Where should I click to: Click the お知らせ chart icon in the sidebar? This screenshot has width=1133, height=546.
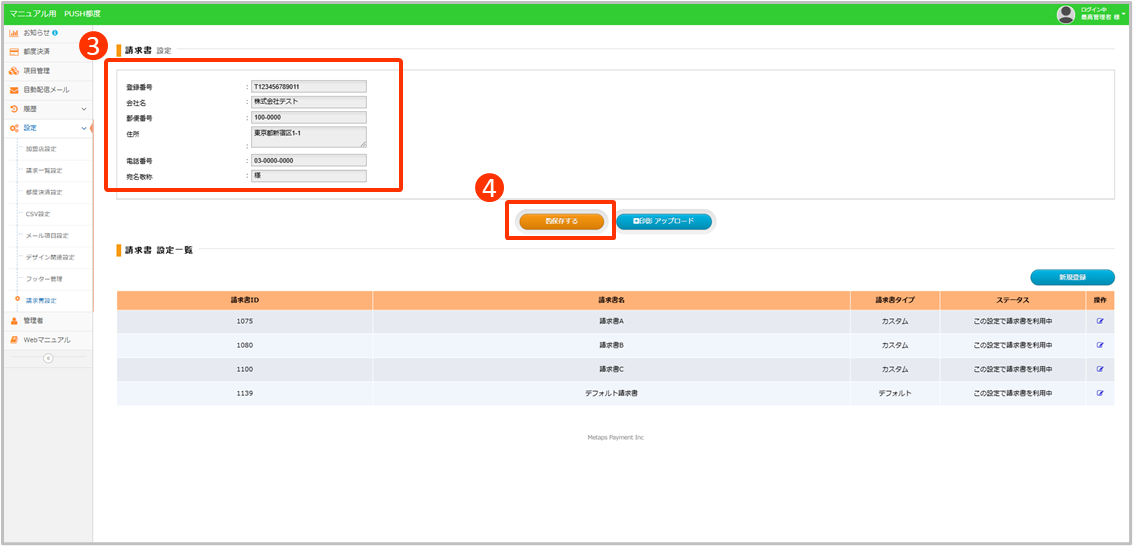click(14, 33)
